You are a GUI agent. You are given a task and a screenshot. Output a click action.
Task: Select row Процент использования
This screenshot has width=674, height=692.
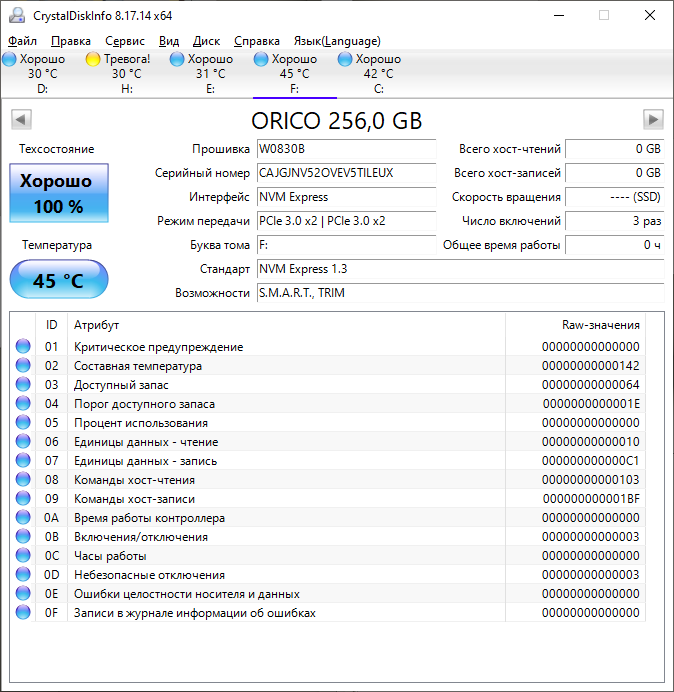coord(328,422)
